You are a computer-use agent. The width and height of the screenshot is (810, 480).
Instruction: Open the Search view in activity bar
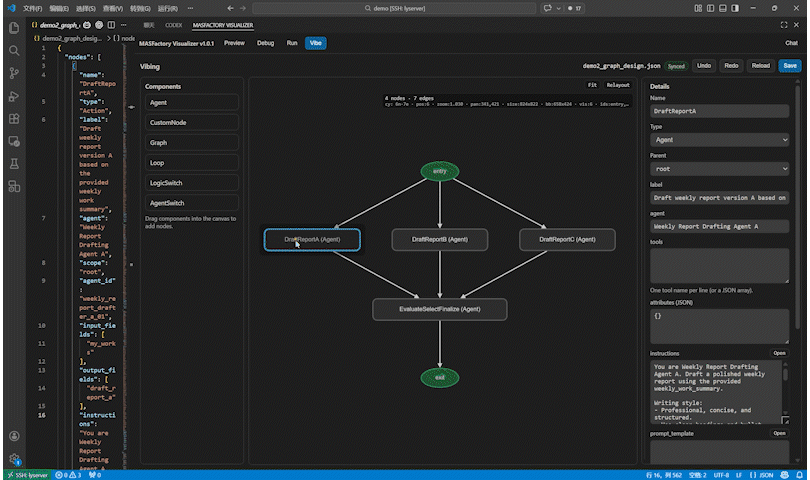14,50
